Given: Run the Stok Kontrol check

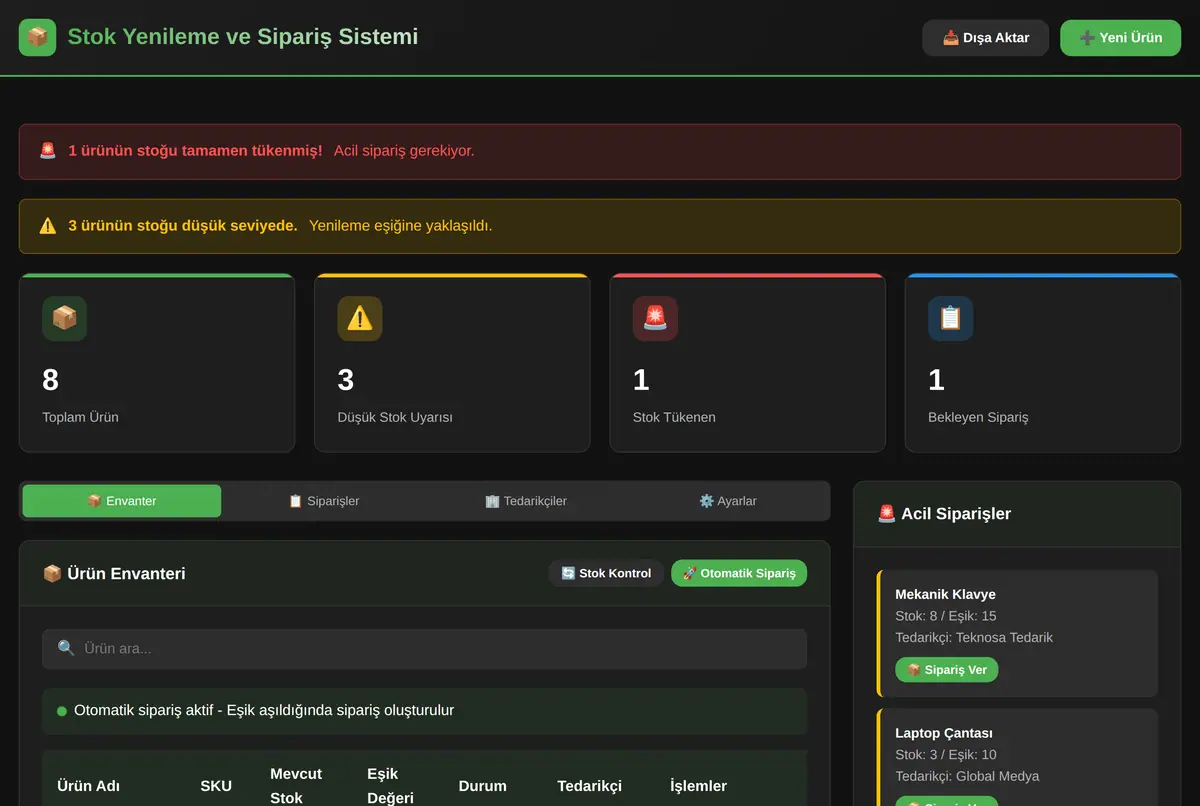Looking at the screenshot, I should [606, 573].
